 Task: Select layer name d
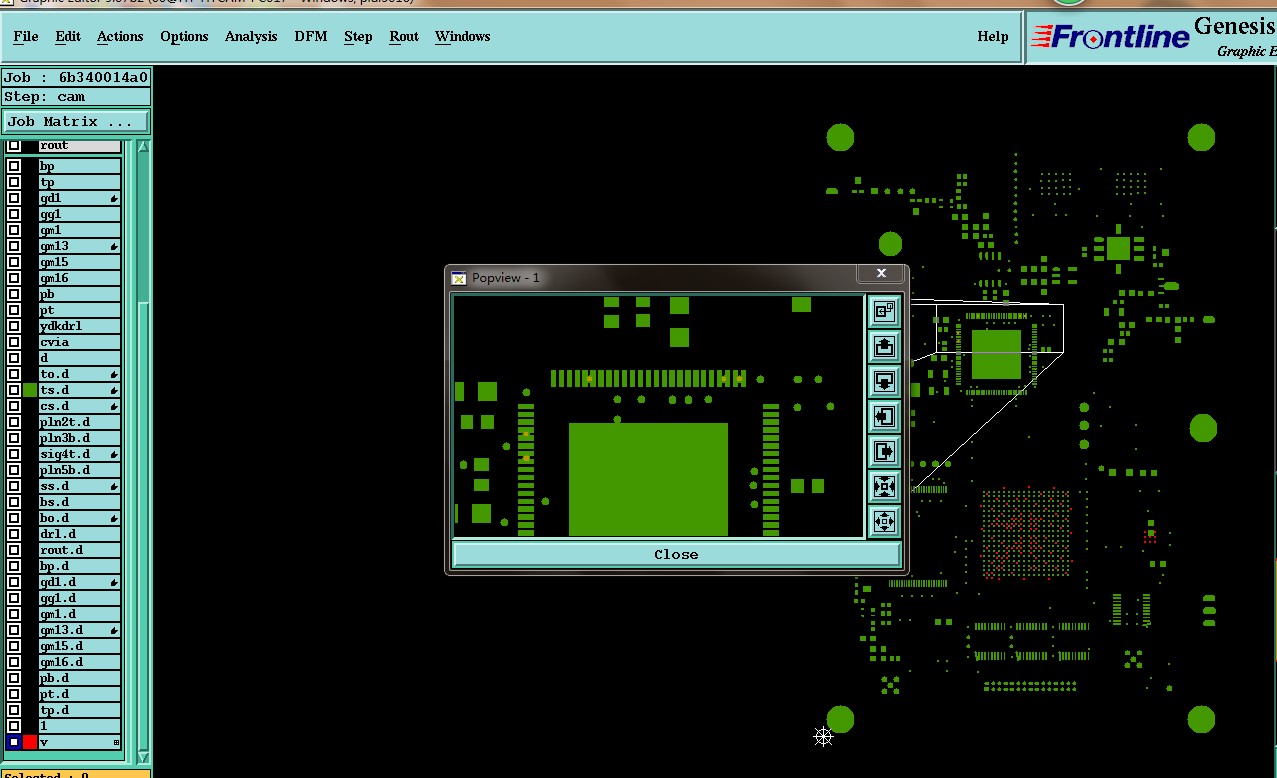80,358
